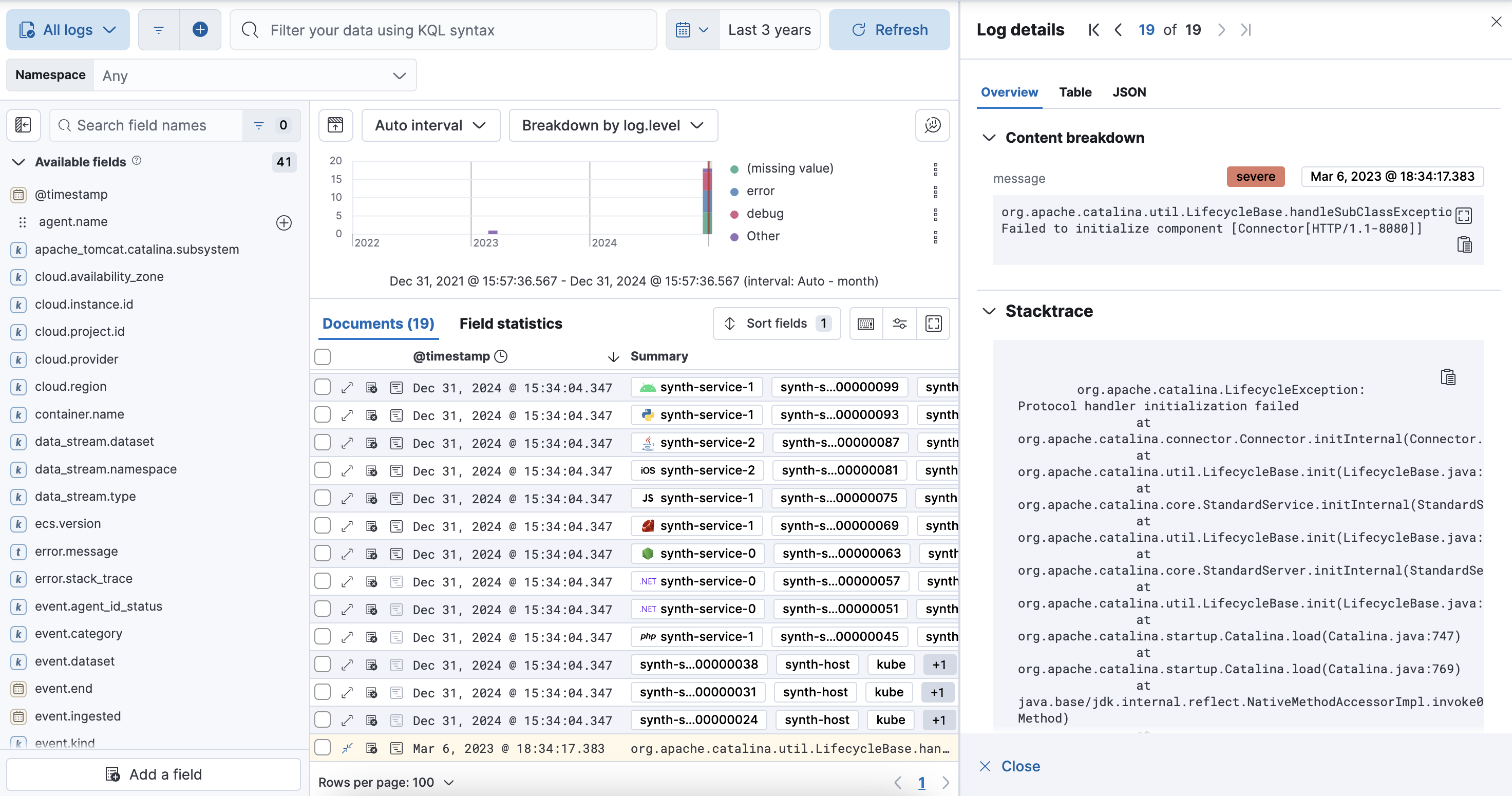Open the chart lens edit visualization icon
The image size is (1512, 796).
coord(933,125)
